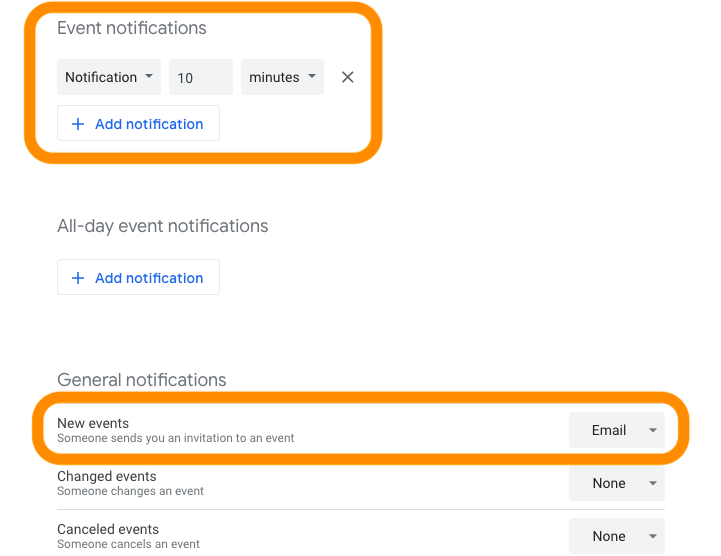This screenshot has height=556, width=721.
Task: Open Changed events None dropdown
Action: coord(617,483)
